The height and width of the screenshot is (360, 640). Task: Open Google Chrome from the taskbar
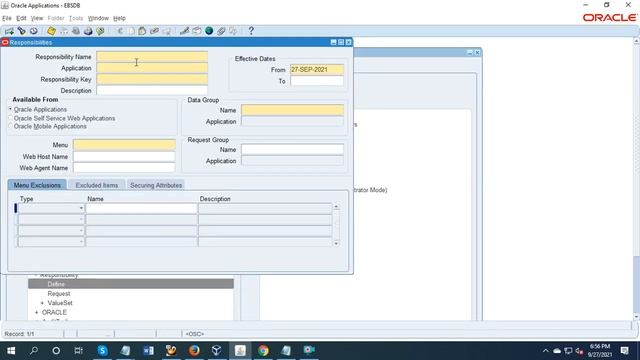[263, 350]
